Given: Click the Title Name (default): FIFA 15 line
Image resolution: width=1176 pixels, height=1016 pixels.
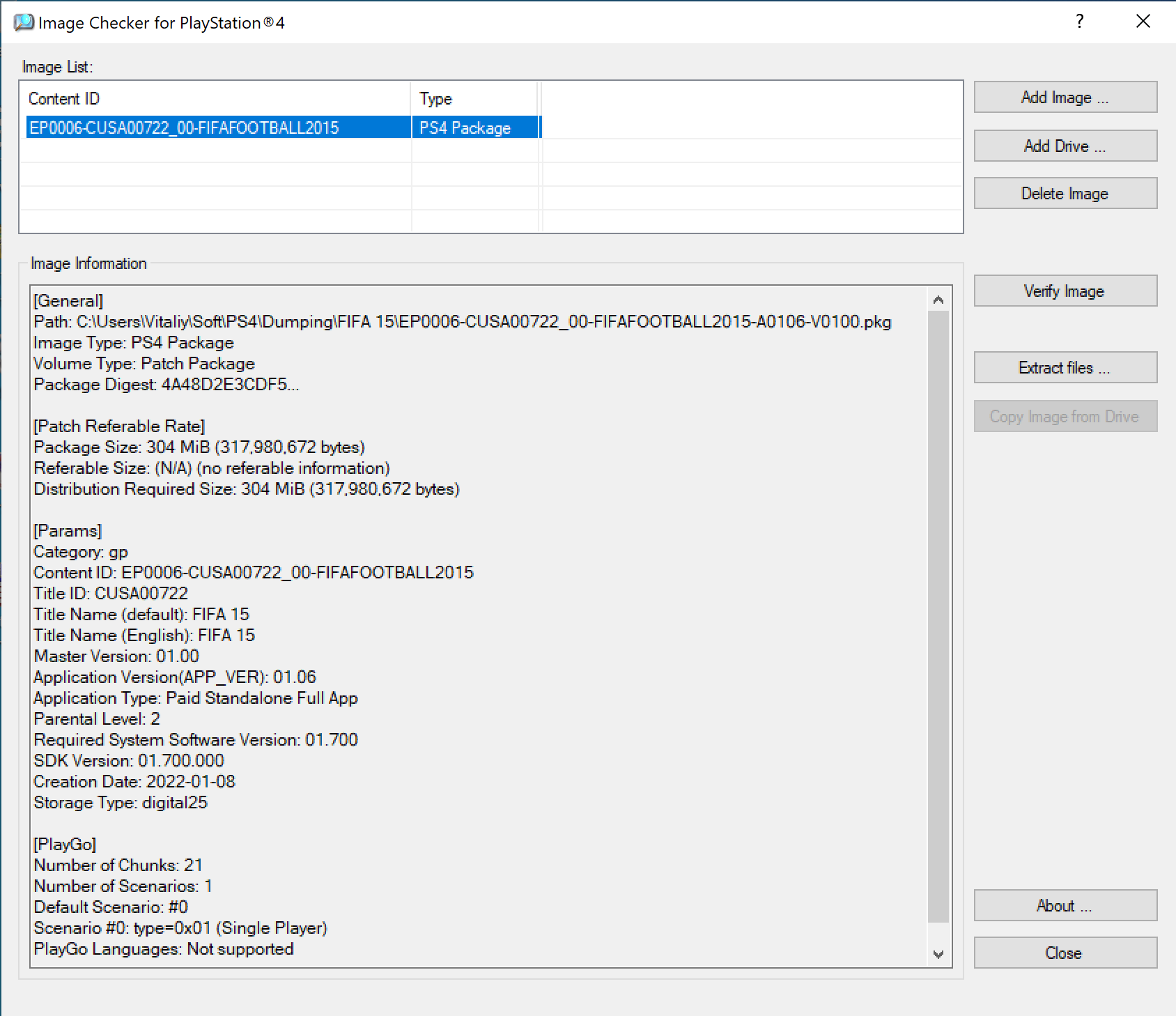Looking at the screenshot, I should tap(141, 615).
